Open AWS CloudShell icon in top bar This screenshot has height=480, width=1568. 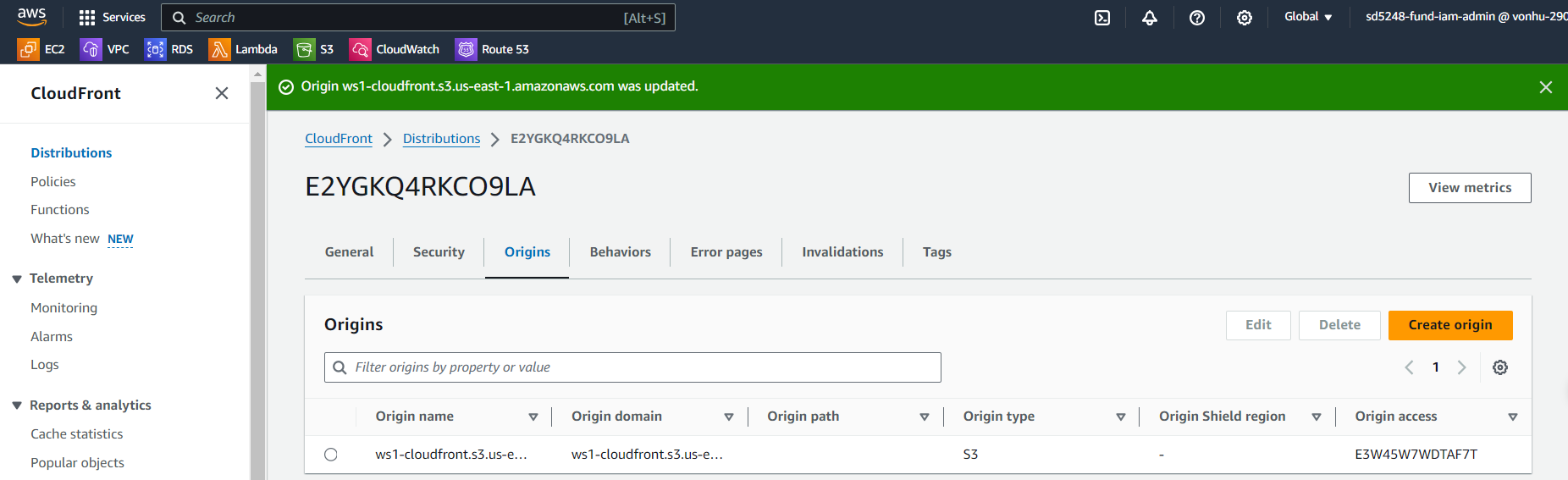pos(1101,18)
